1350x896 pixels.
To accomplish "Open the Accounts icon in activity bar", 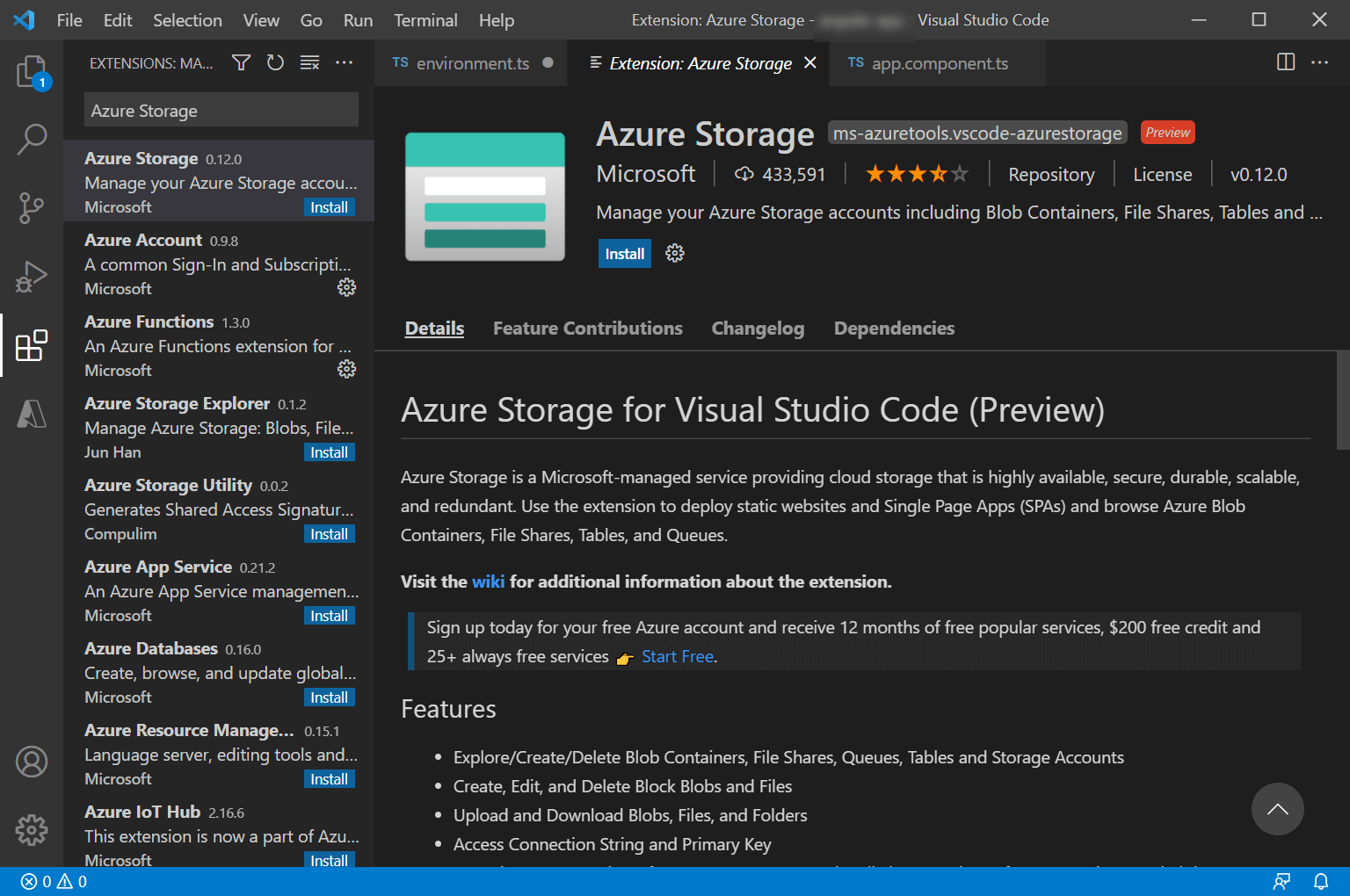I will 32,762.
